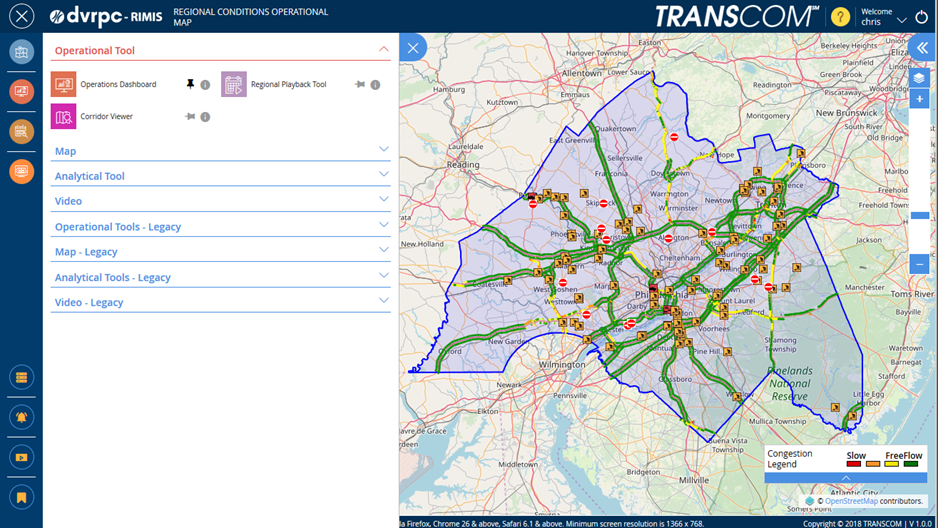Viewport: 938px width, 528px height.
Task: Click the TRANSCOM logo
Action: [x=737, y=16]
